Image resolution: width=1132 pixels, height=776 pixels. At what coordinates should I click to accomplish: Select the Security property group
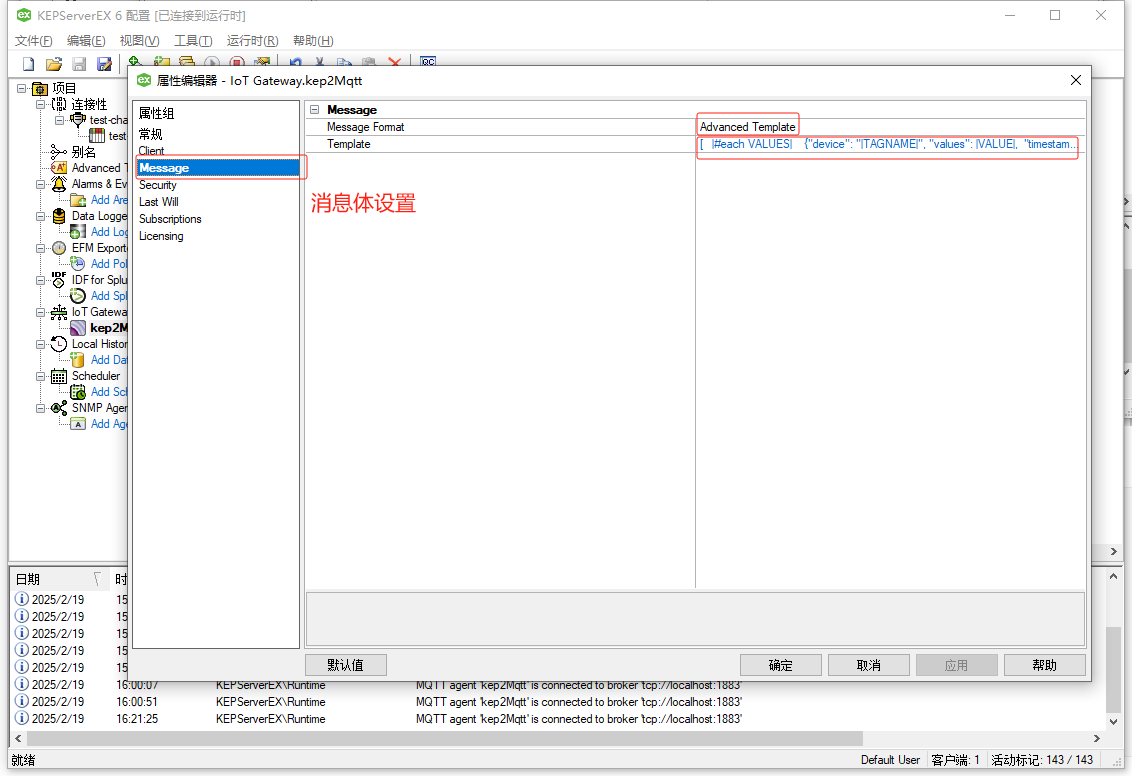click(157, 185)
